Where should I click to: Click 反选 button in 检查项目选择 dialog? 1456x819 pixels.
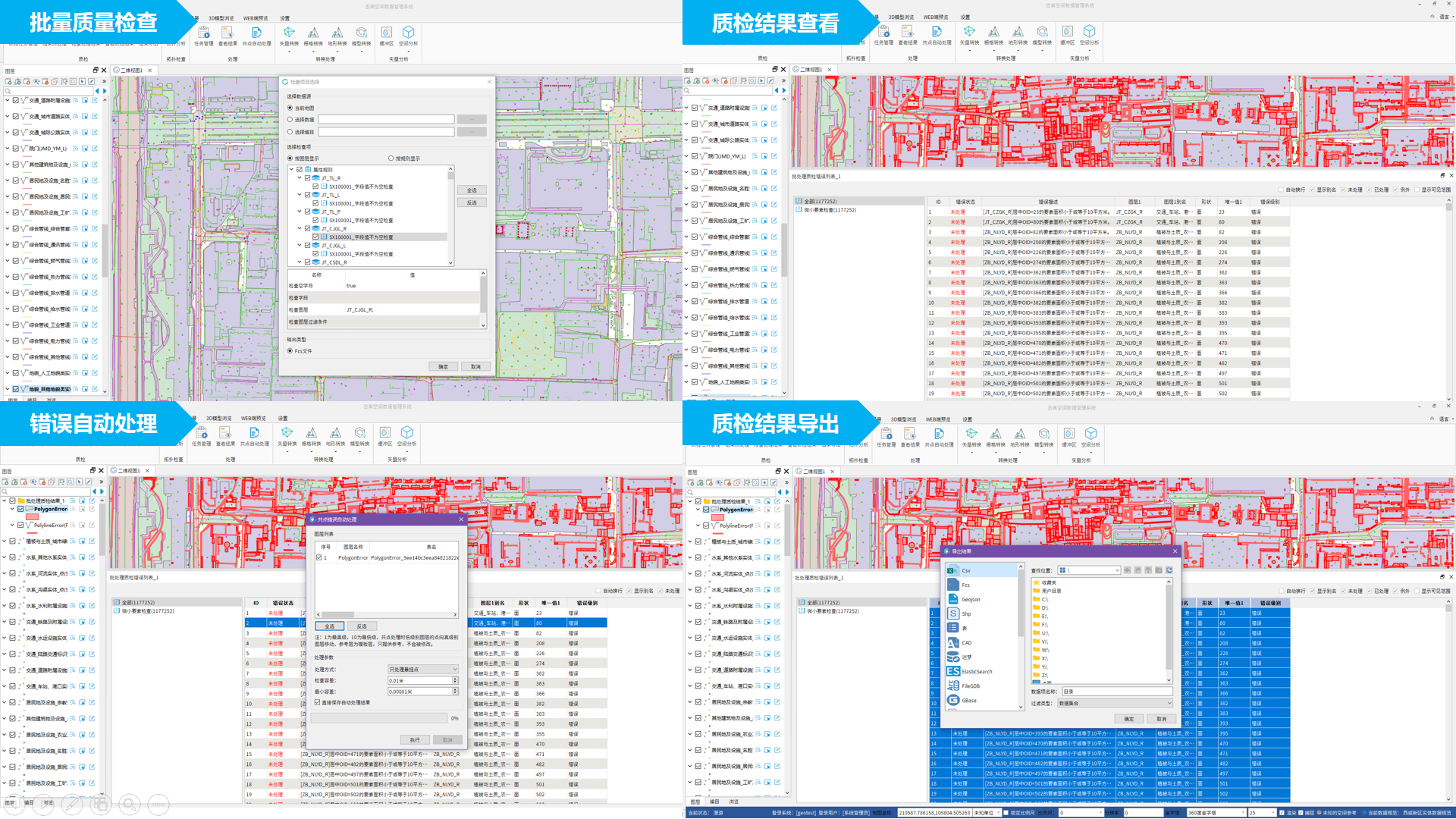coord(471,202)
